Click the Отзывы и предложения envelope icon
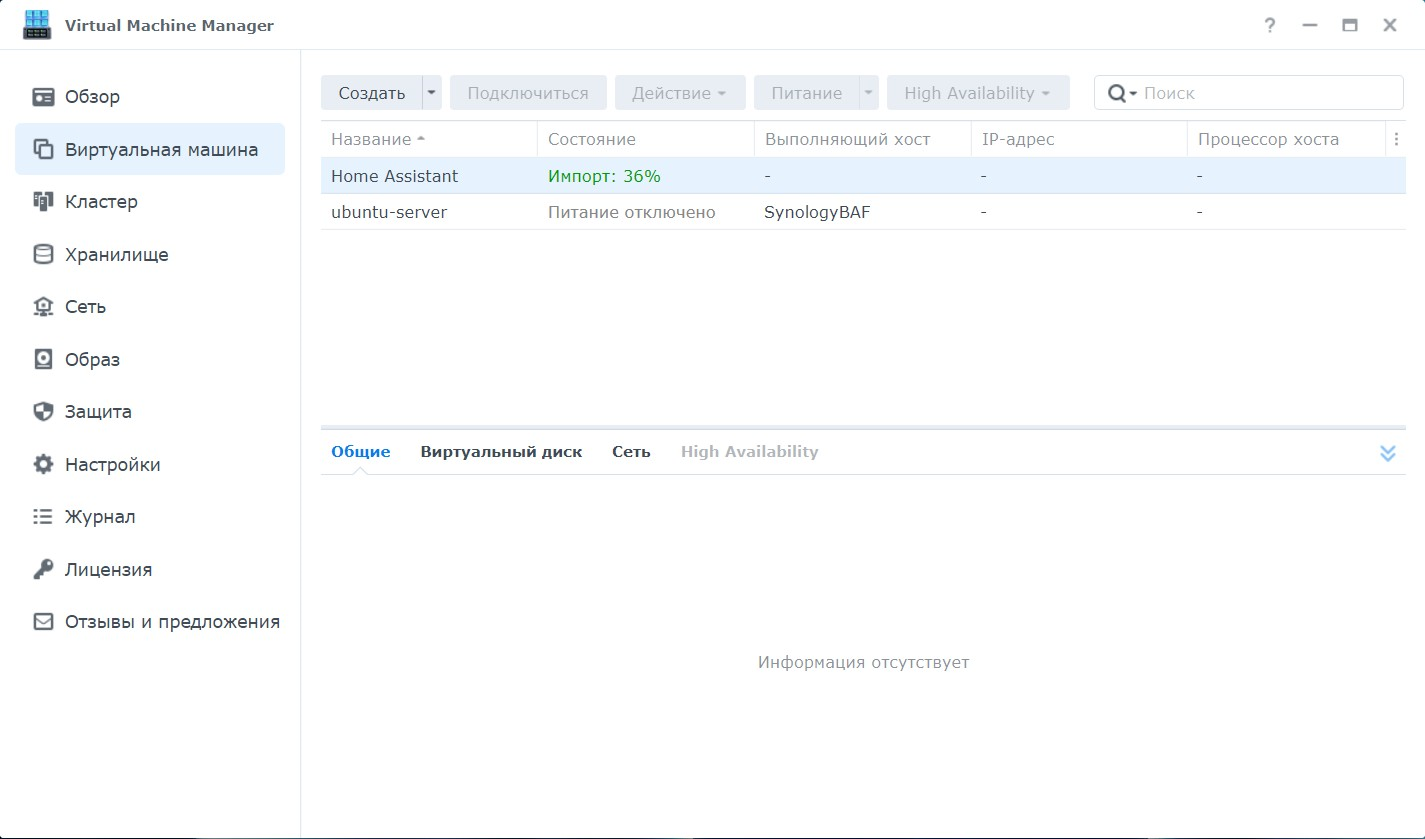 pyautogui.click(x=43, y=622)
